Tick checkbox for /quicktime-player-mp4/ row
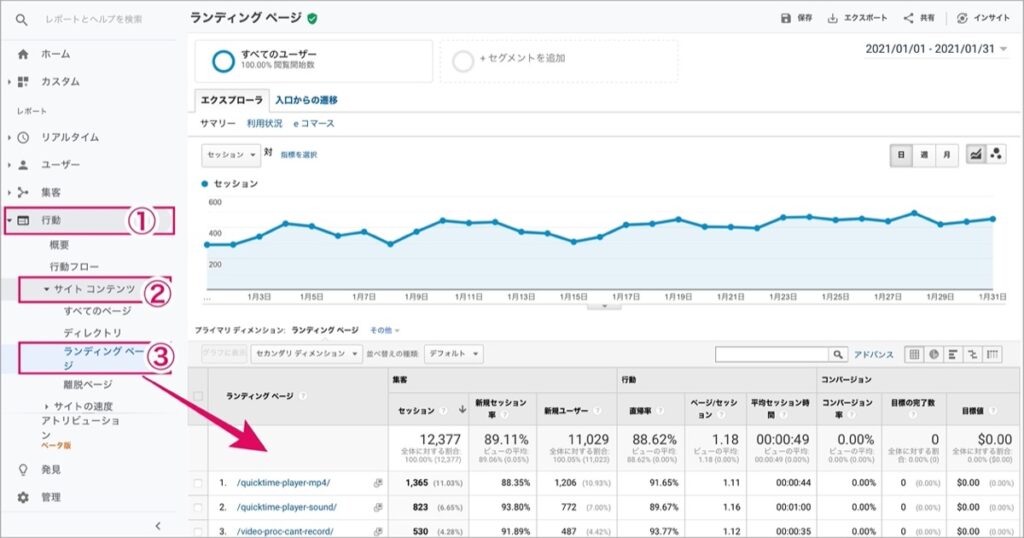 (x=198, y=483)
